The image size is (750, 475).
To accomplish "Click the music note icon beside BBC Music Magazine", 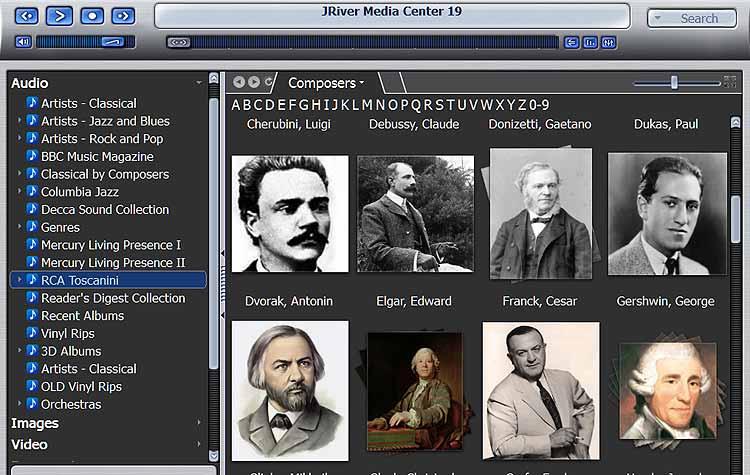I will click(32, 156).
